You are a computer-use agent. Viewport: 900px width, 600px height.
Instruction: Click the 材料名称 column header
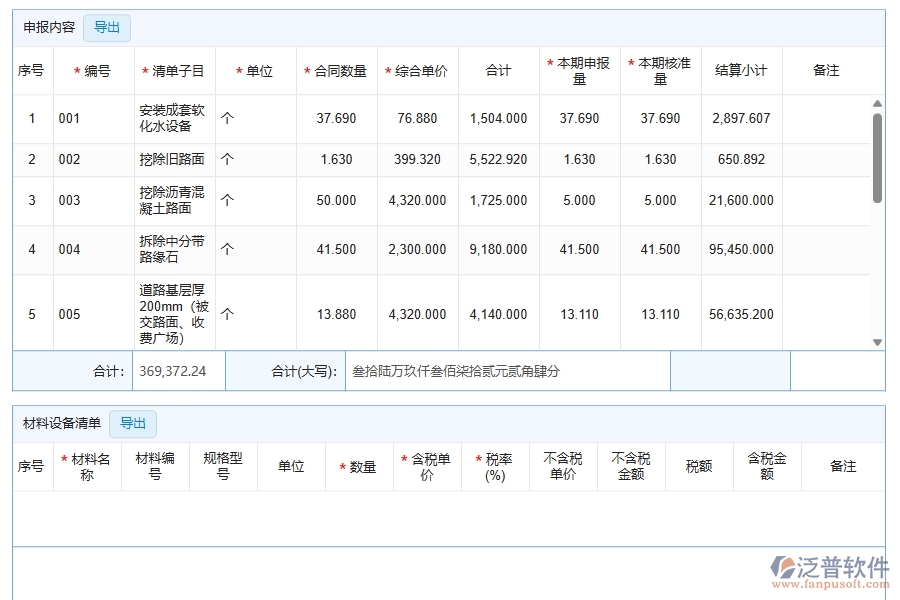88,466
